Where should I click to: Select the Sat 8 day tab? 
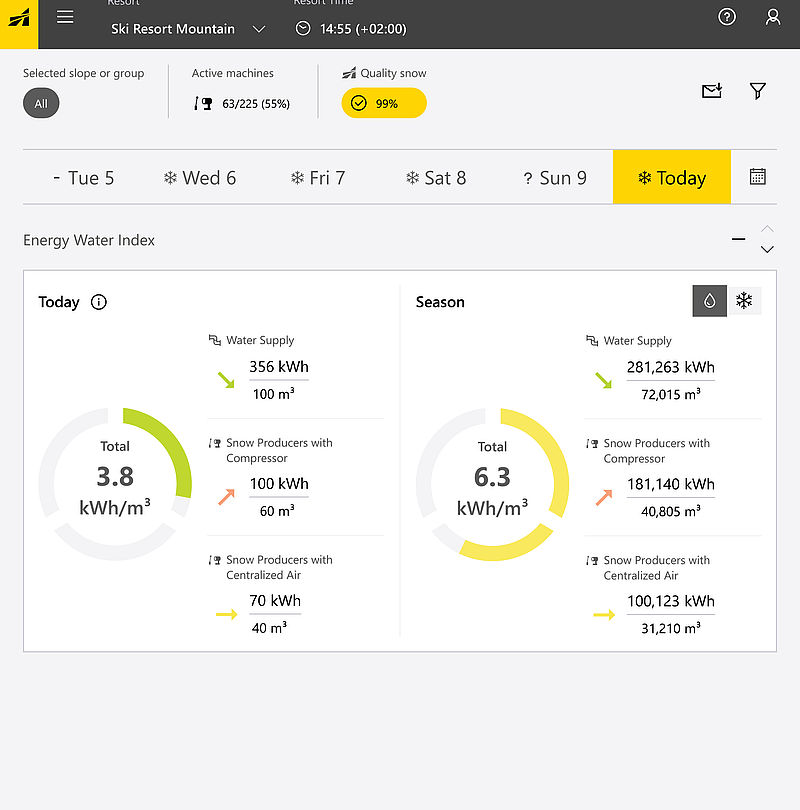436,177
